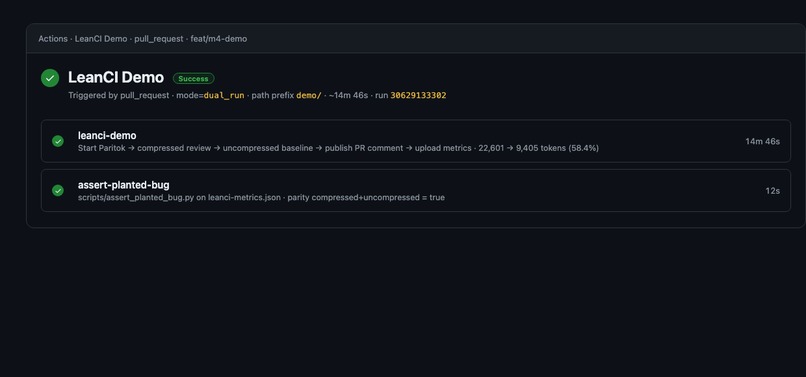The height and width of the screenshot is (377, 806).
Task: Click the 12s duration of assert-planted-bug
Action: coord(772,190)
